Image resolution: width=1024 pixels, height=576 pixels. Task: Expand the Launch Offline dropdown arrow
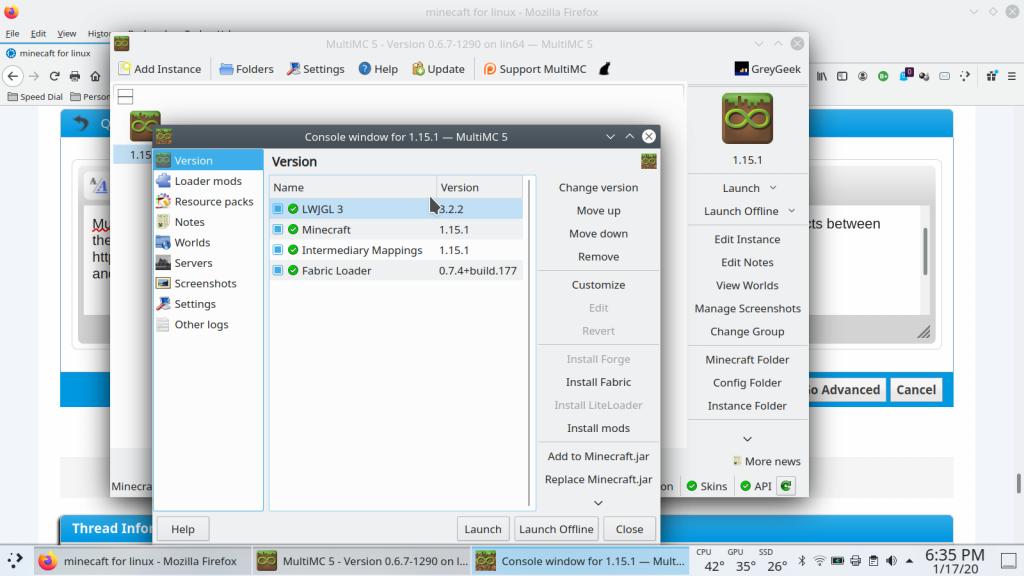[791, 211]
